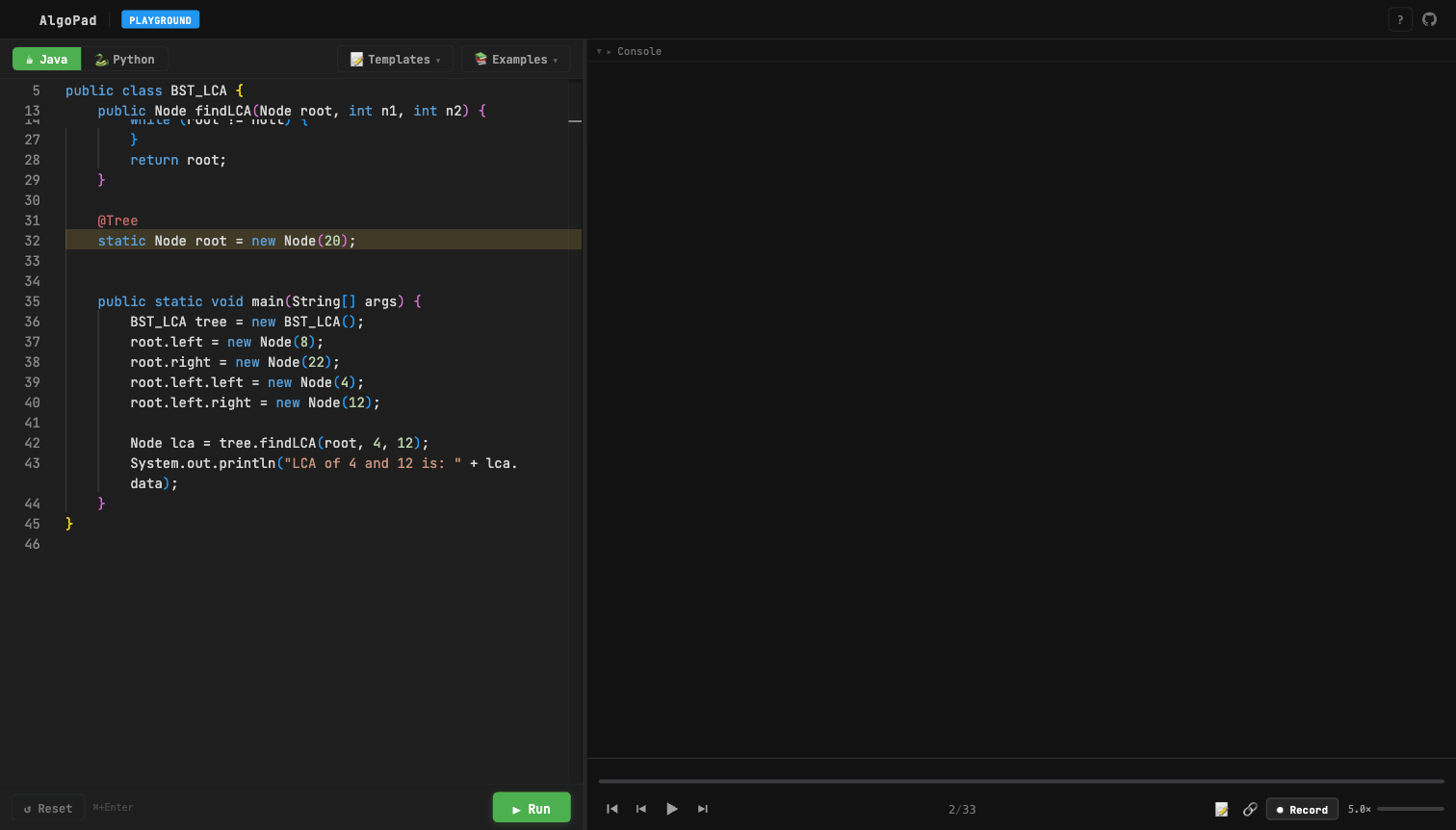Play the algorithm animation
Viewport: 1456px width, 830px height.
672,809
